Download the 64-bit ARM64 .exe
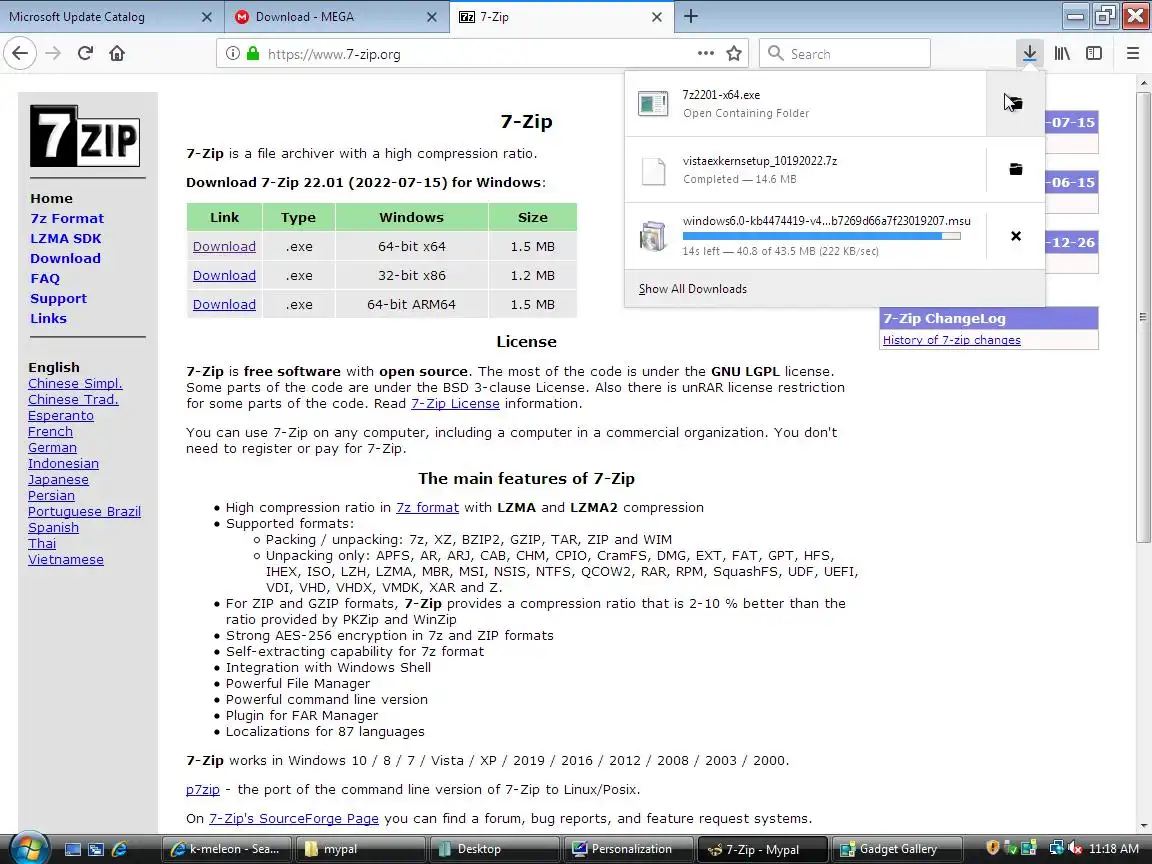The image size is (1152, 864). [x=224, y=304]
